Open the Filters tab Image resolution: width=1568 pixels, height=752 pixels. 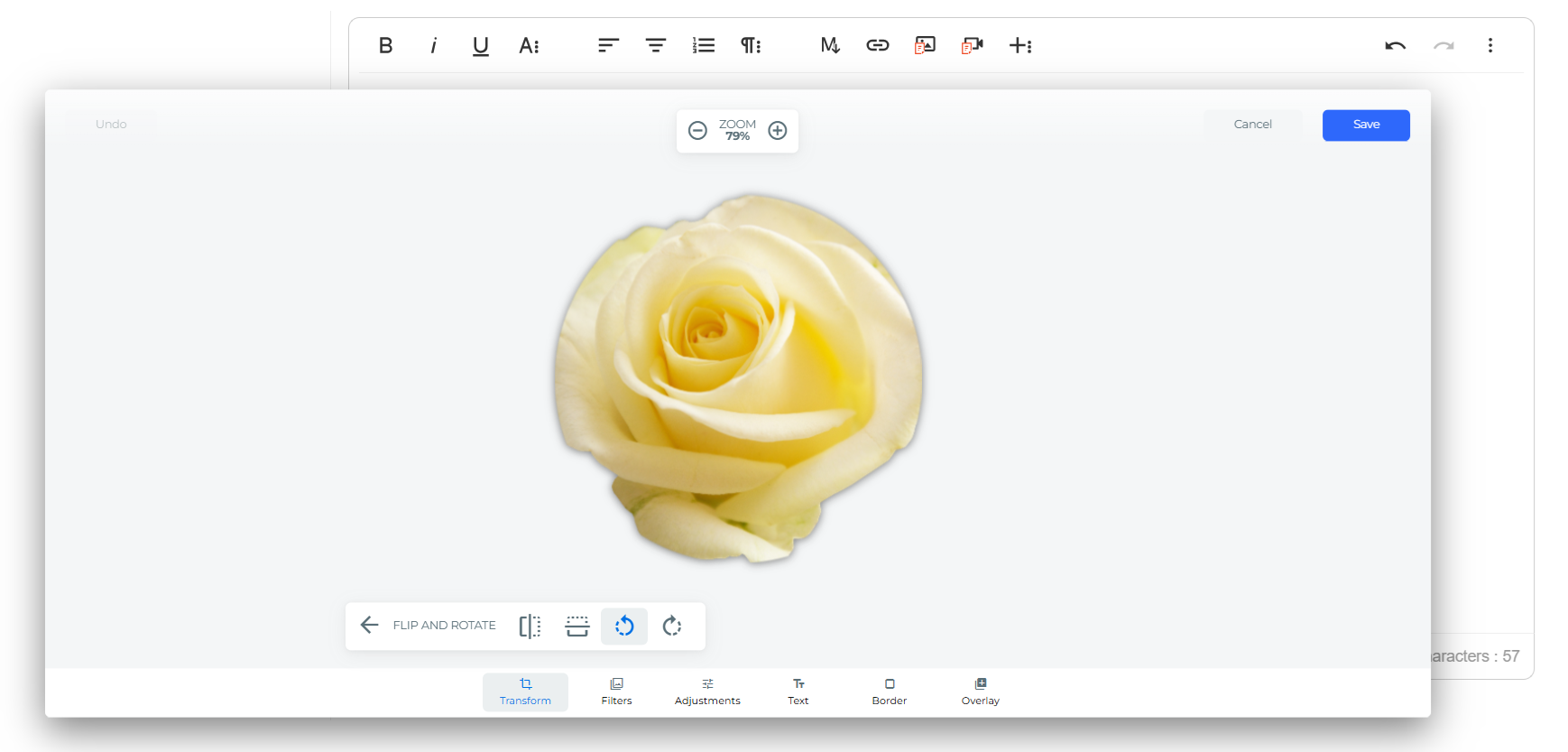617,692
